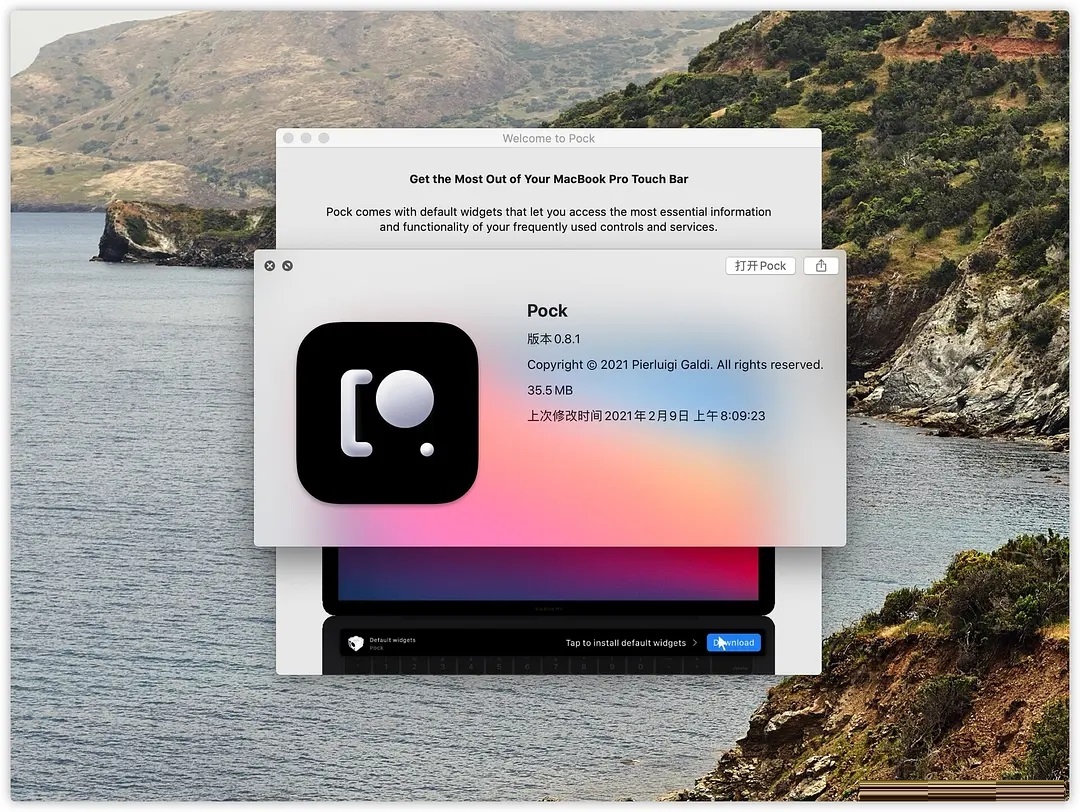The image size is (1080, 812).
Task: Click the 打开 Pock button
Action: tap(760, 266)
